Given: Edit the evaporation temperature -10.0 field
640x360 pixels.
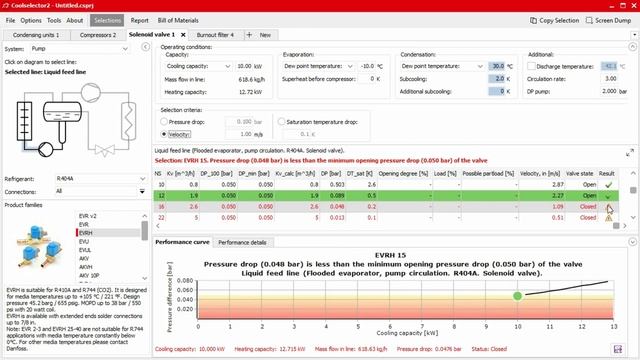Looking at the screenshot, I should (367, 66).
